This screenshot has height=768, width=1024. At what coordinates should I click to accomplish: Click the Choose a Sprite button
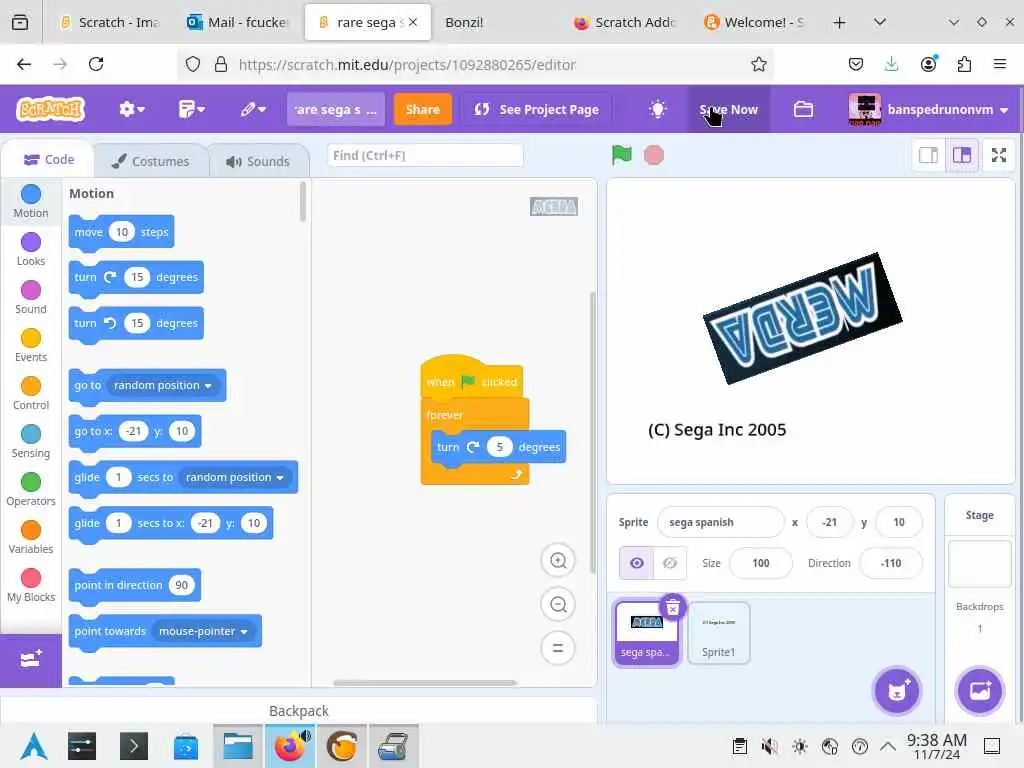point(897,691)
